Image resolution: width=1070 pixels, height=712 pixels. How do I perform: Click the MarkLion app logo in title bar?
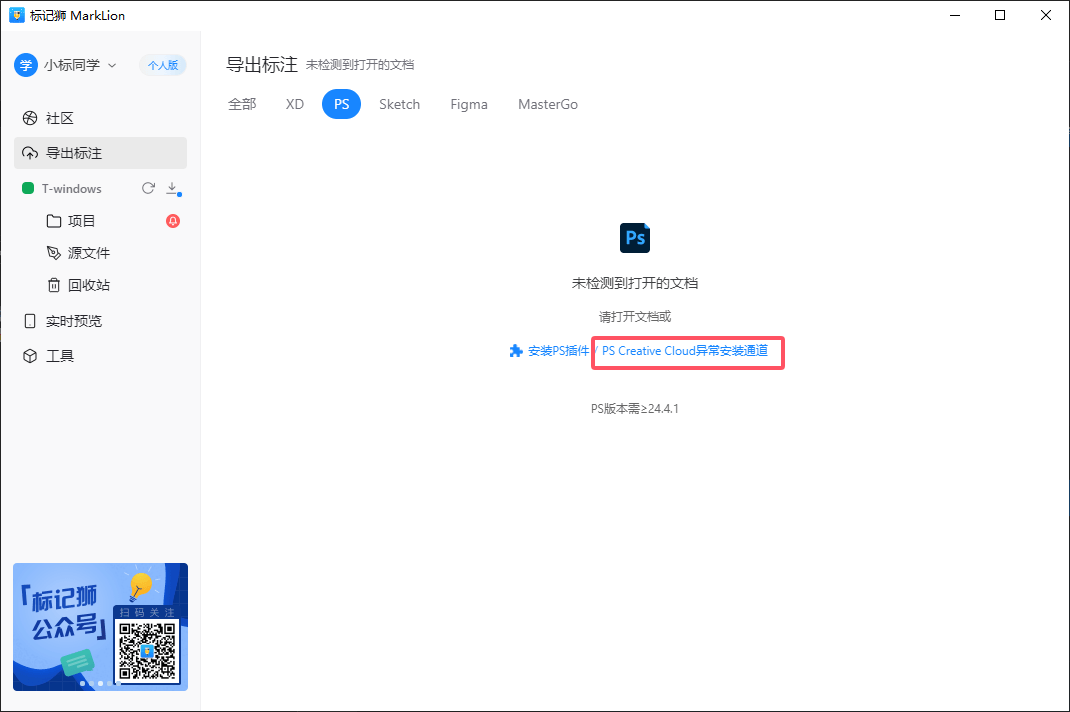[x=16, y=15]
